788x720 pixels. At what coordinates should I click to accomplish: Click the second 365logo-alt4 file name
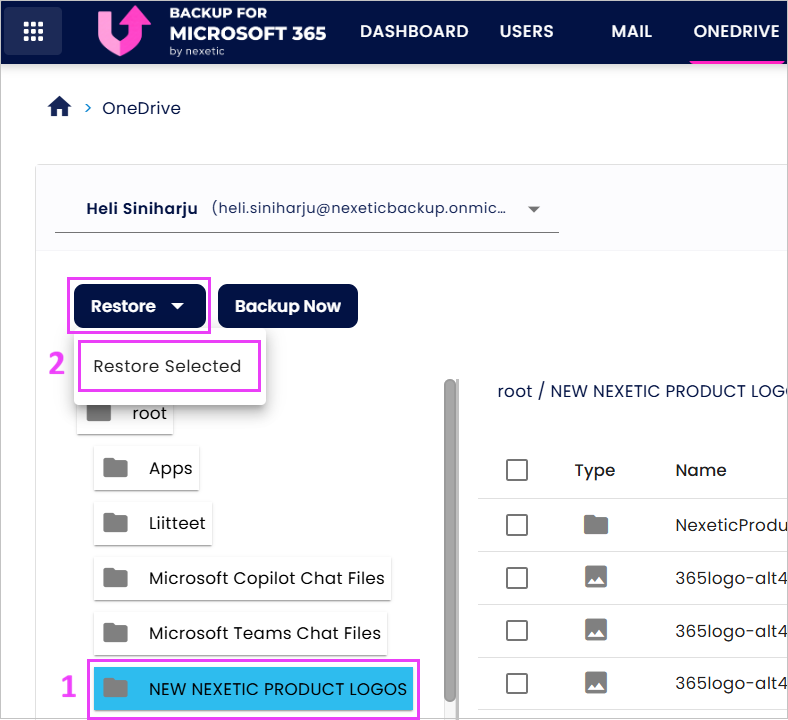pyautogui.click(x=731, y=631)
